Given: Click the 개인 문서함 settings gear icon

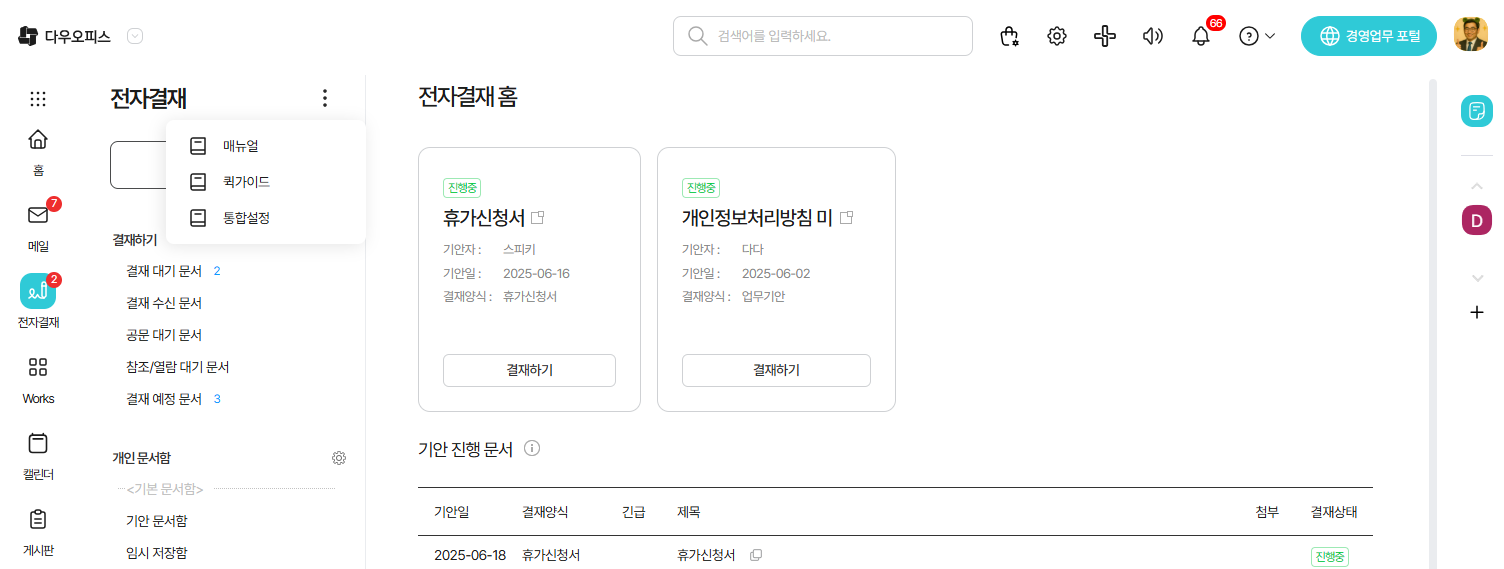Looking at the screenshot, I should pyautogui.click(x=339, y=458).
